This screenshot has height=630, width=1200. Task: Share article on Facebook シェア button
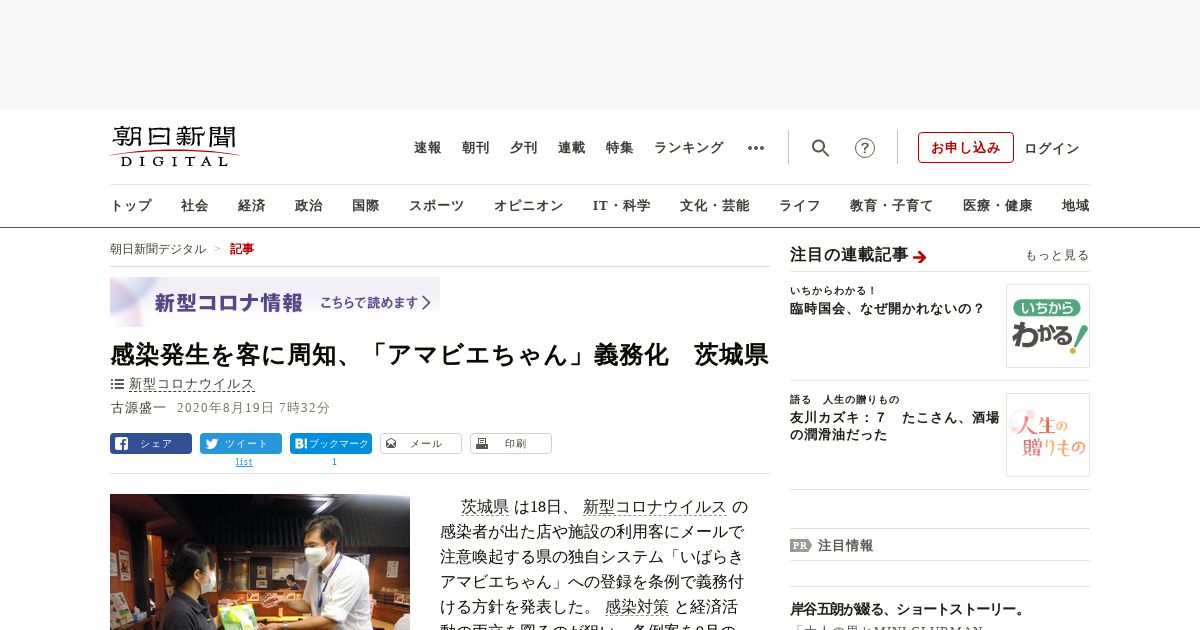pos(151,444)
